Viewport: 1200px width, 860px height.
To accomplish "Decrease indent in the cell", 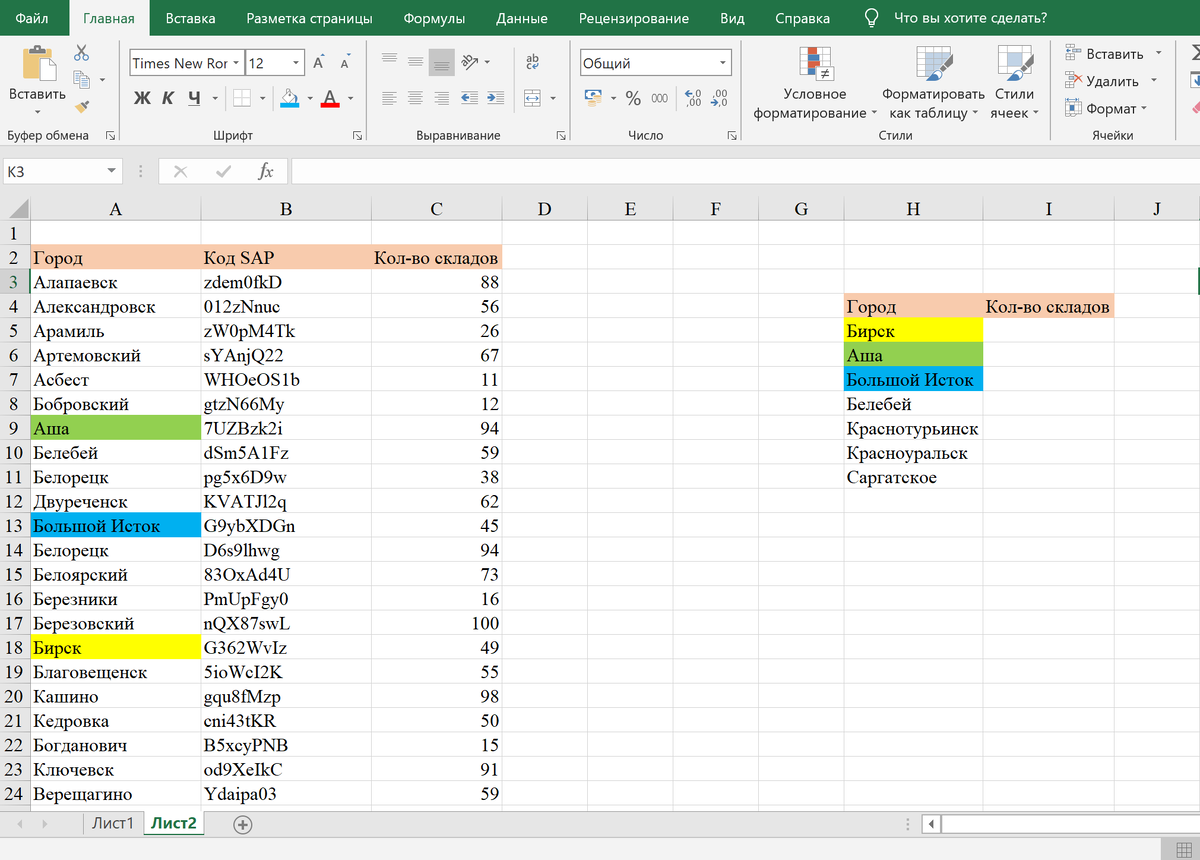I will click(469, 98).
